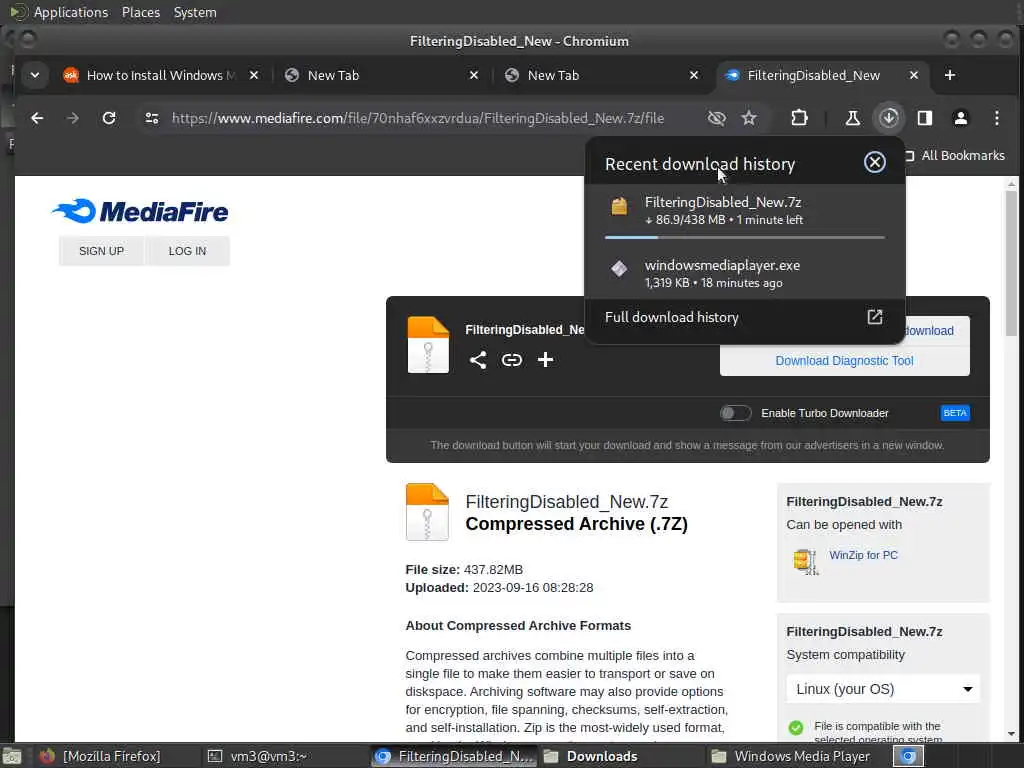The image size is (1024, 768).
Task: Click the copy link icon
Action: pos(512,360)
